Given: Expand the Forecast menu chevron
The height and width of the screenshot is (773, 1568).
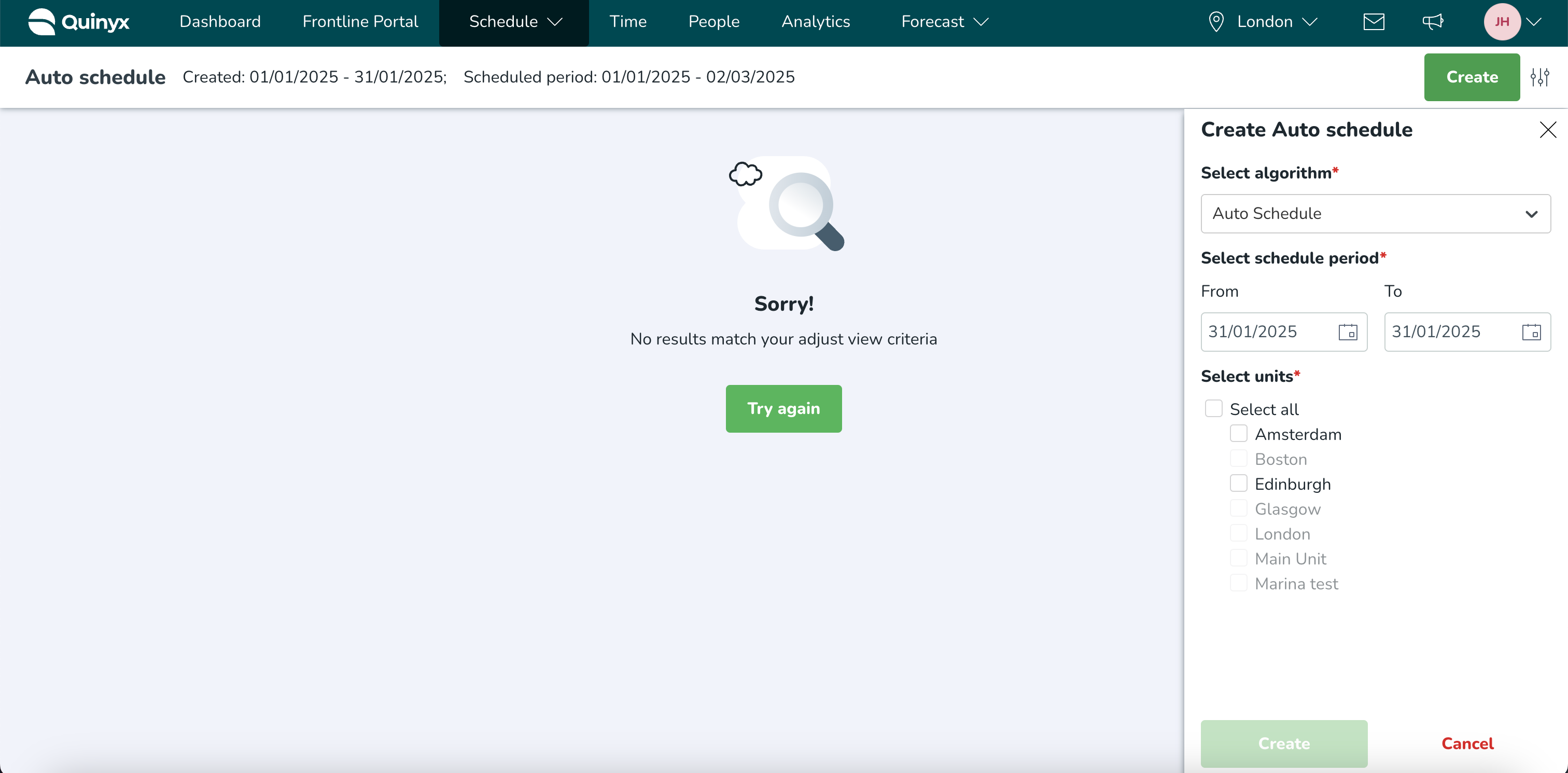Looking at the screenshot, I should pyautogui.click(x=981, y=22).
